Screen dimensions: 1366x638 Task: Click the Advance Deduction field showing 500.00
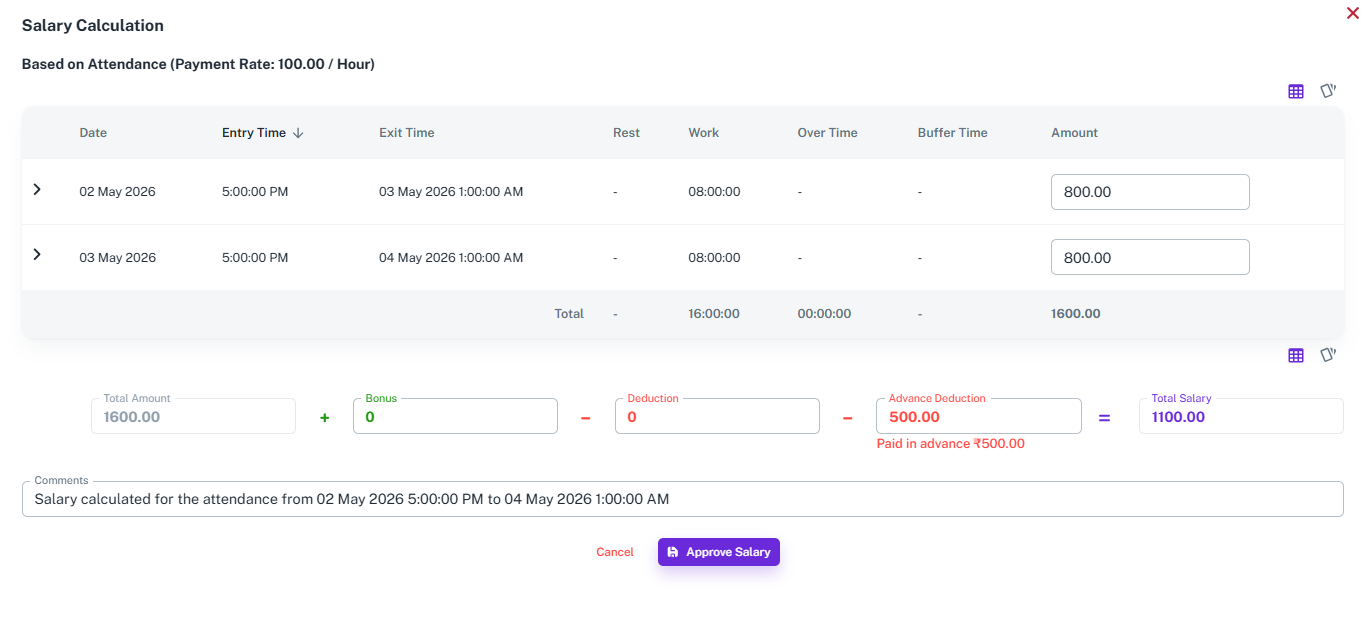(979, 416)
